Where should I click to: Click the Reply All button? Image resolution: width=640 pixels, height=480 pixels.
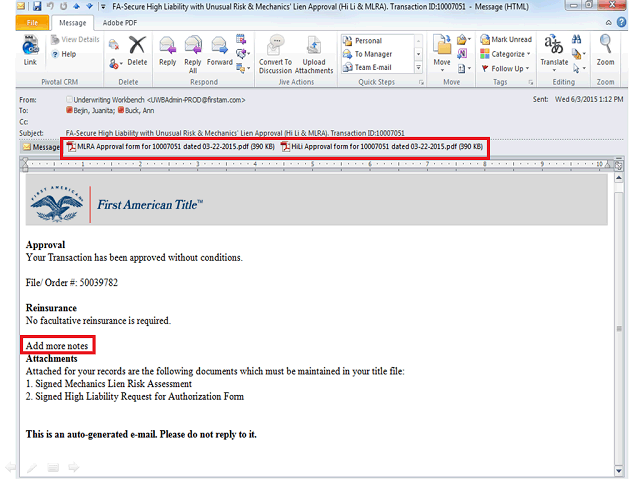click(193, 54)
